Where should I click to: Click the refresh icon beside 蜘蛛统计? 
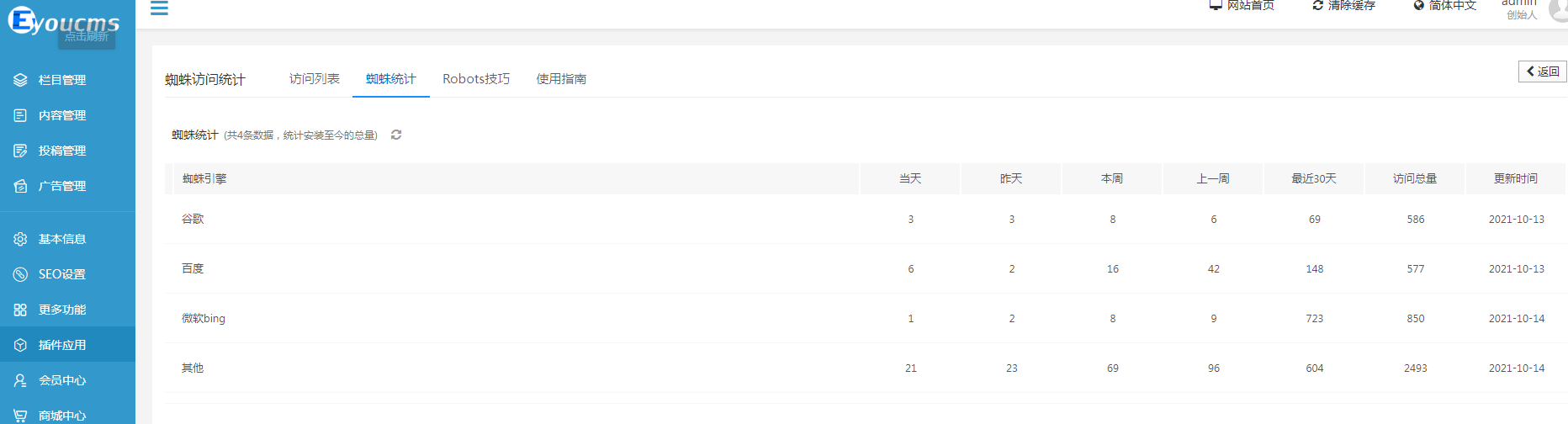[x=396, y=135]
